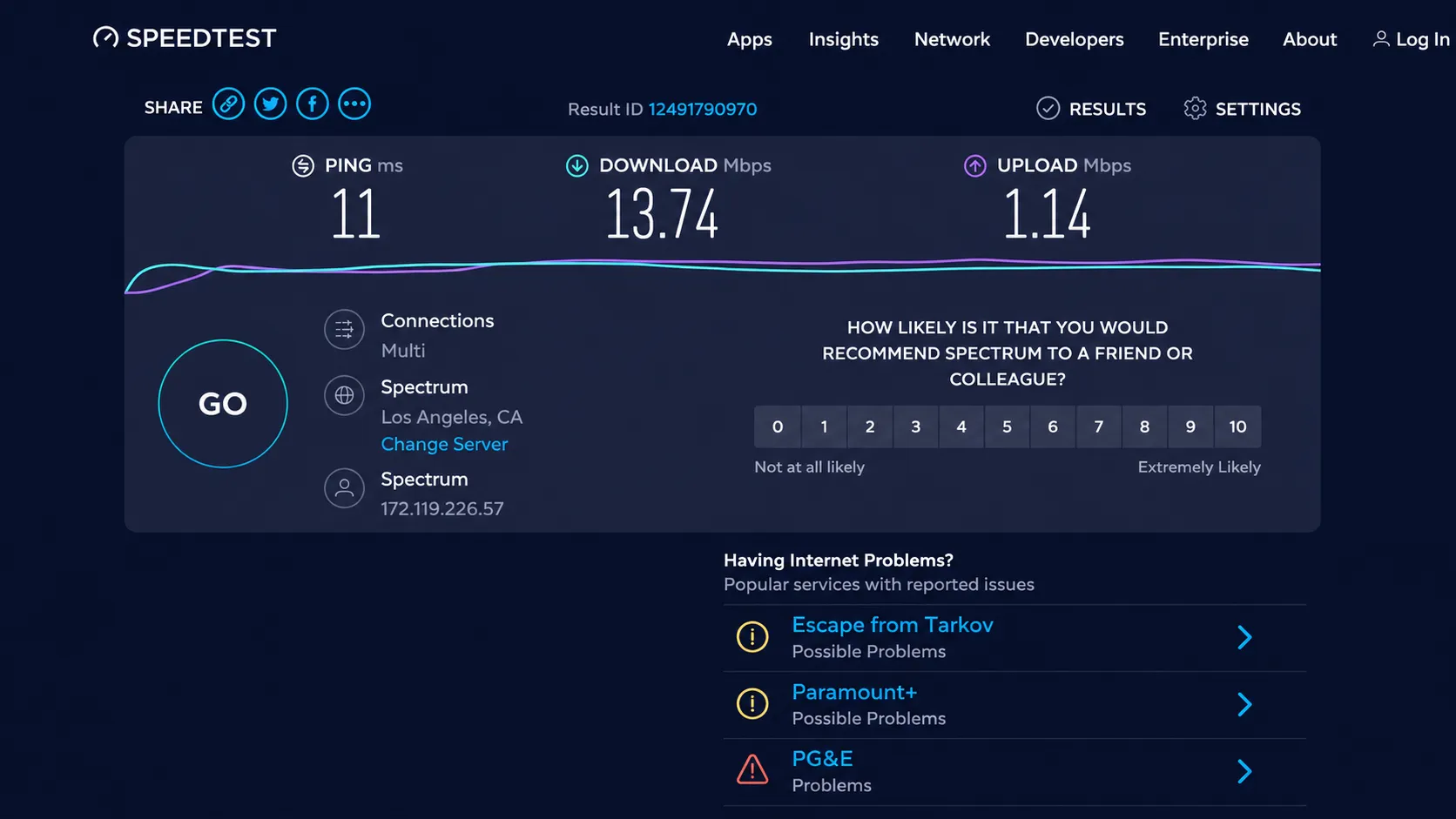Click the Log In link

pyautogui.click(x=1423, y=39)
